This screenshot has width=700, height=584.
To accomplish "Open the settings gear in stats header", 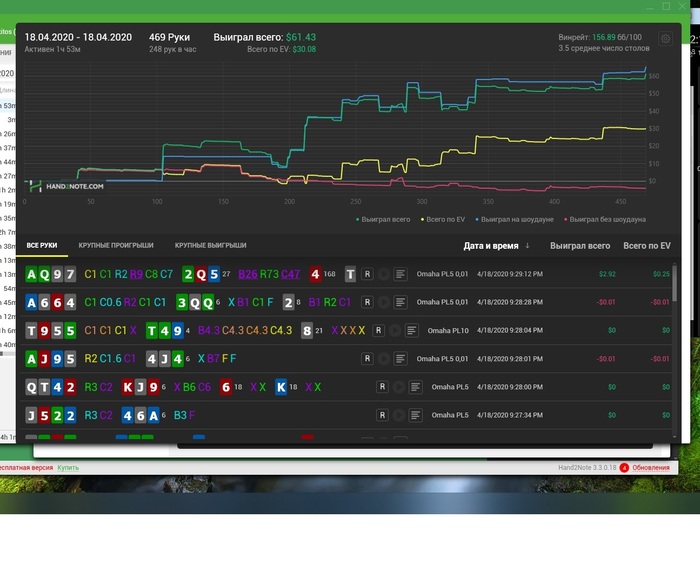I will pyautogui.click(x=665, y=39).
